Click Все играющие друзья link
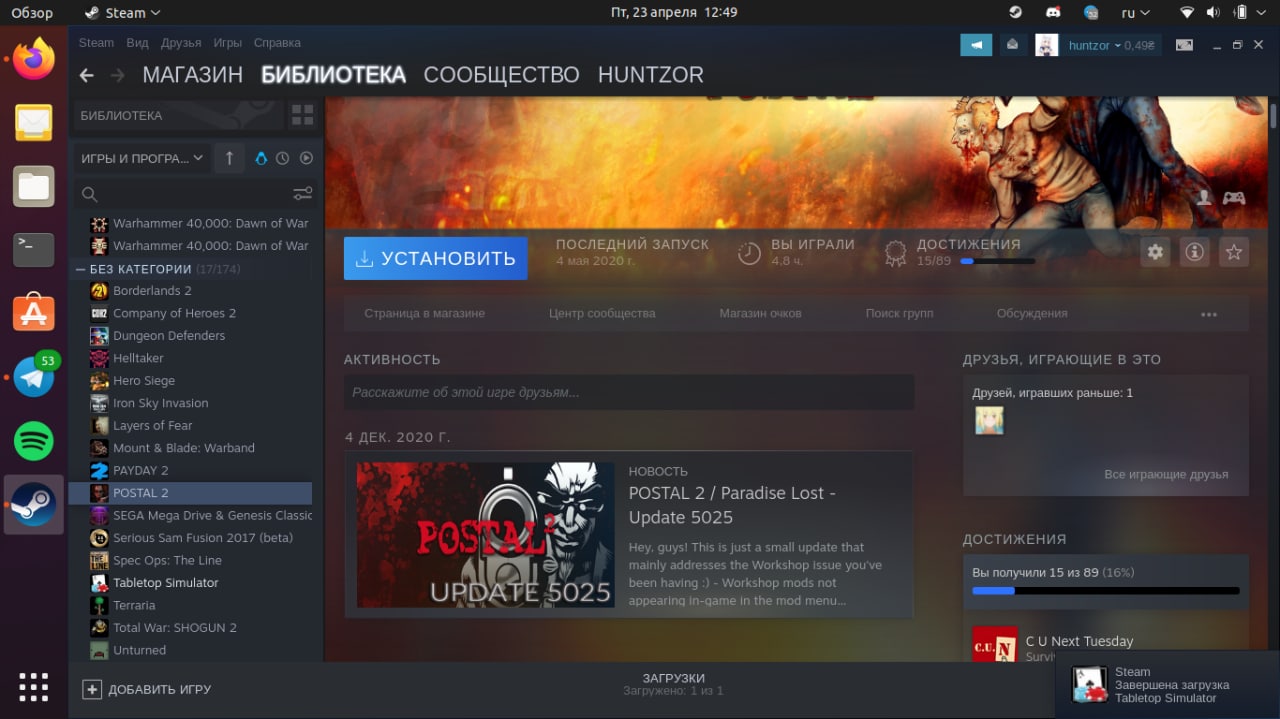1280x719 pixels. point(1166,474)
